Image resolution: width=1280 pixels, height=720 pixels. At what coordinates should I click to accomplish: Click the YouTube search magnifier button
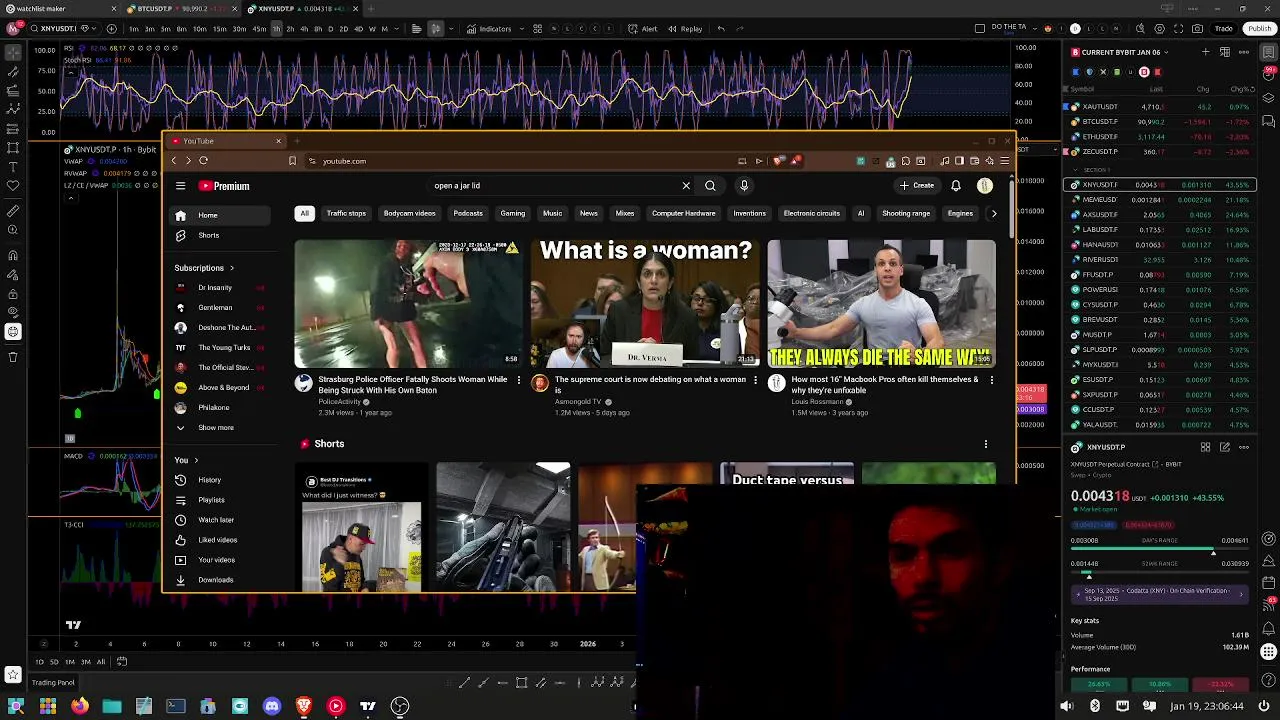710,185
